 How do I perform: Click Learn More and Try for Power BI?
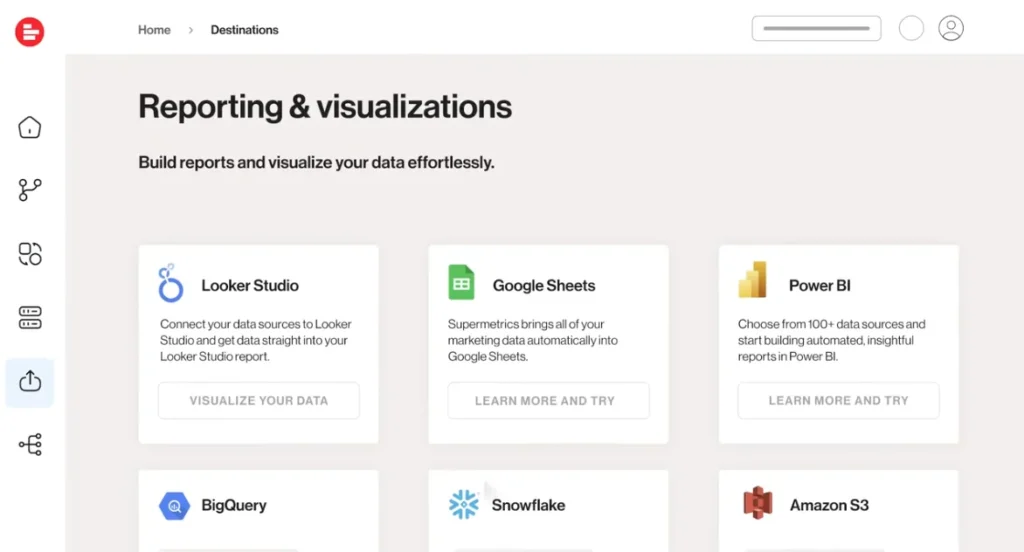839,400
